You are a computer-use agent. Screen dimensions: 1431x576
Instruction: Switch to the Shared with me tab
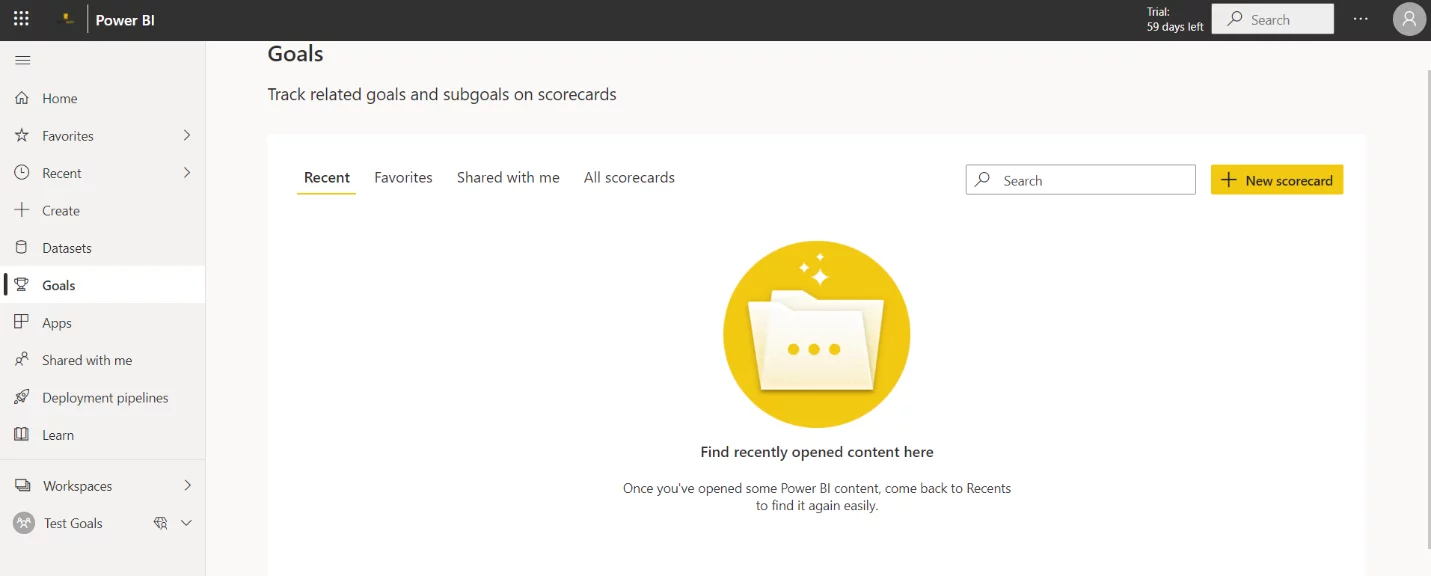coord(508,177)
